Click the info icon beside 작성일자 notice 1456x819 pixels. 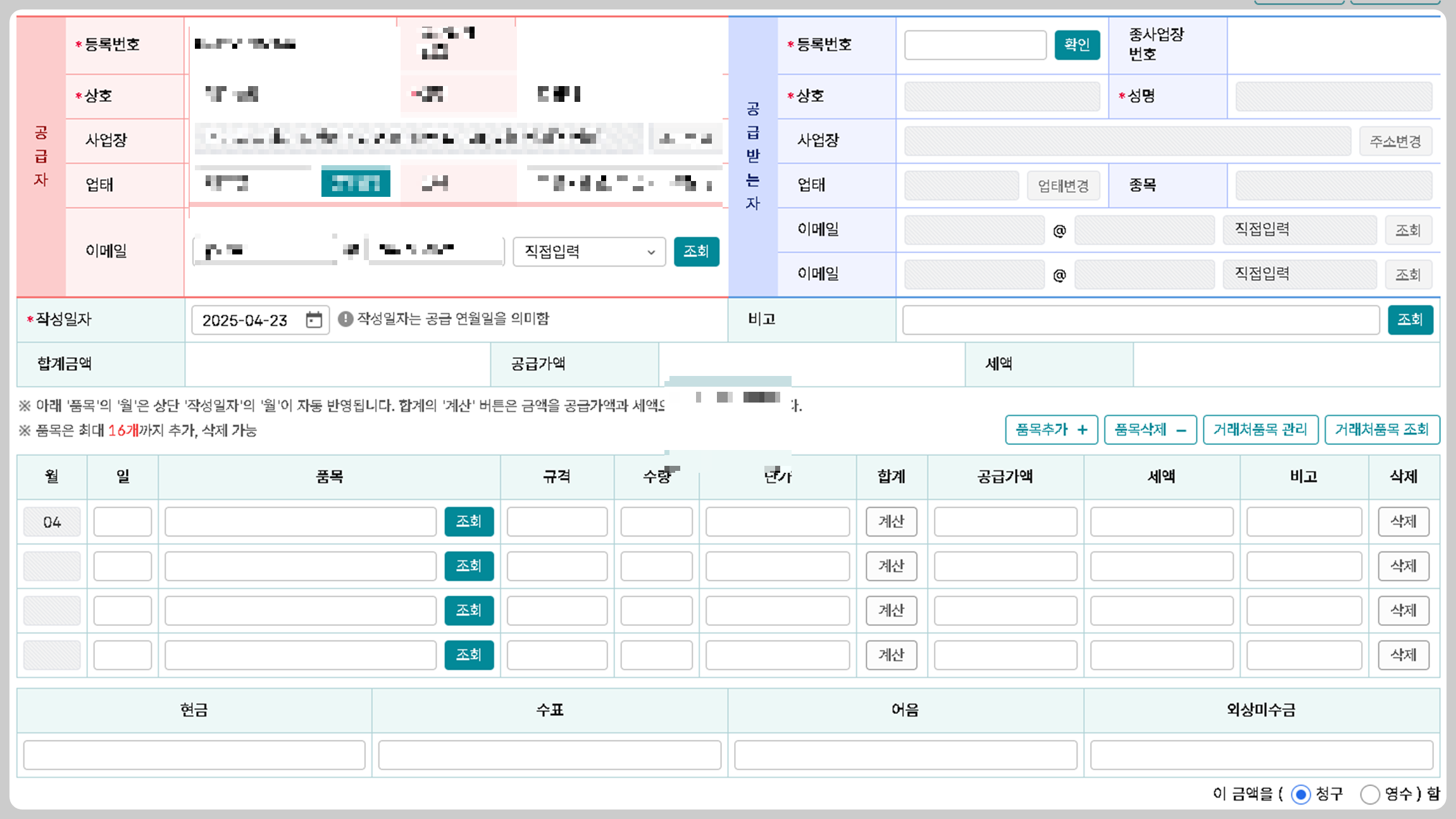point(345,319)
